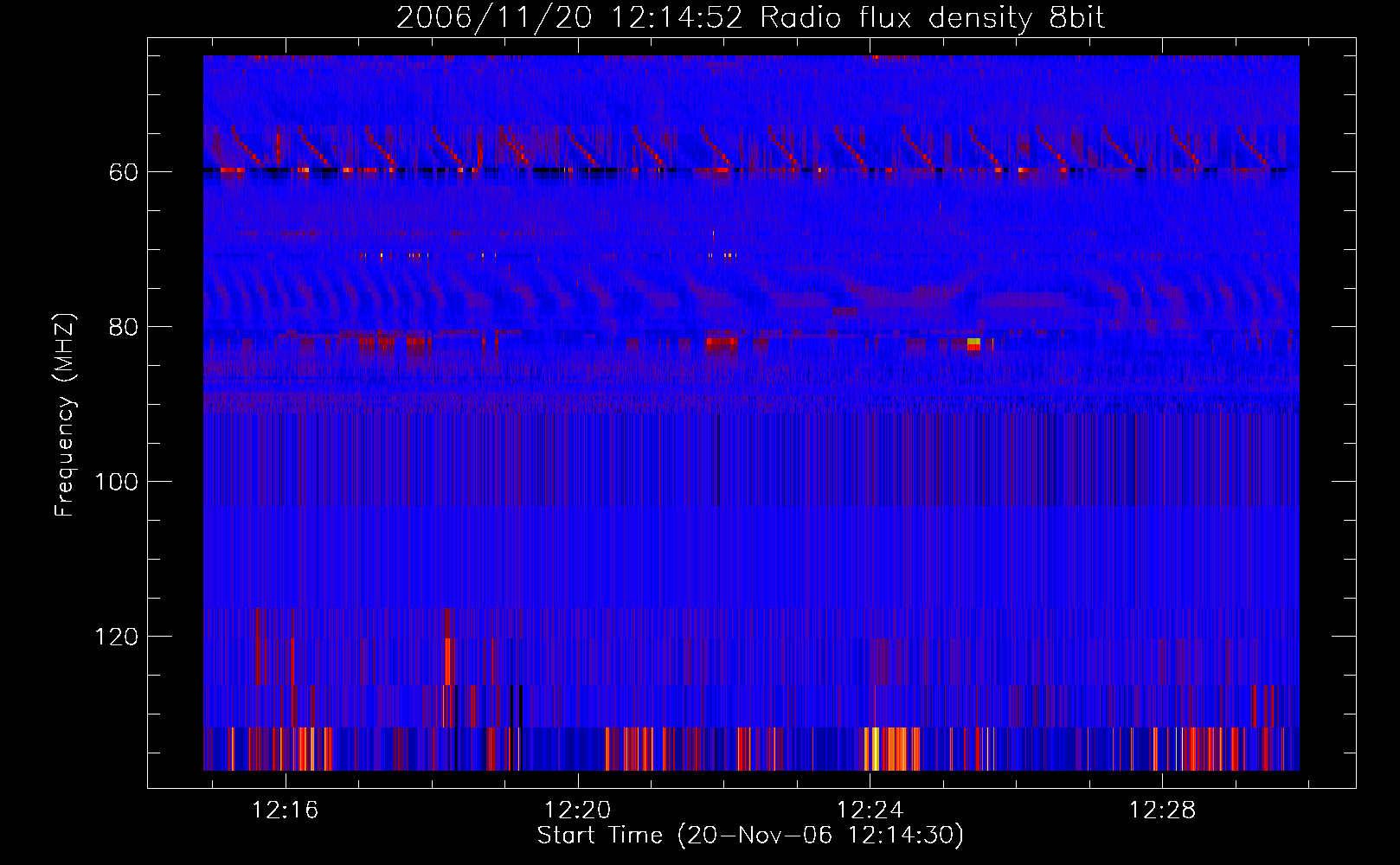This screenshot has height=865, width=1400.
Task: Click the 12:28 time tick label
Action: click(x=1162, y=810)
